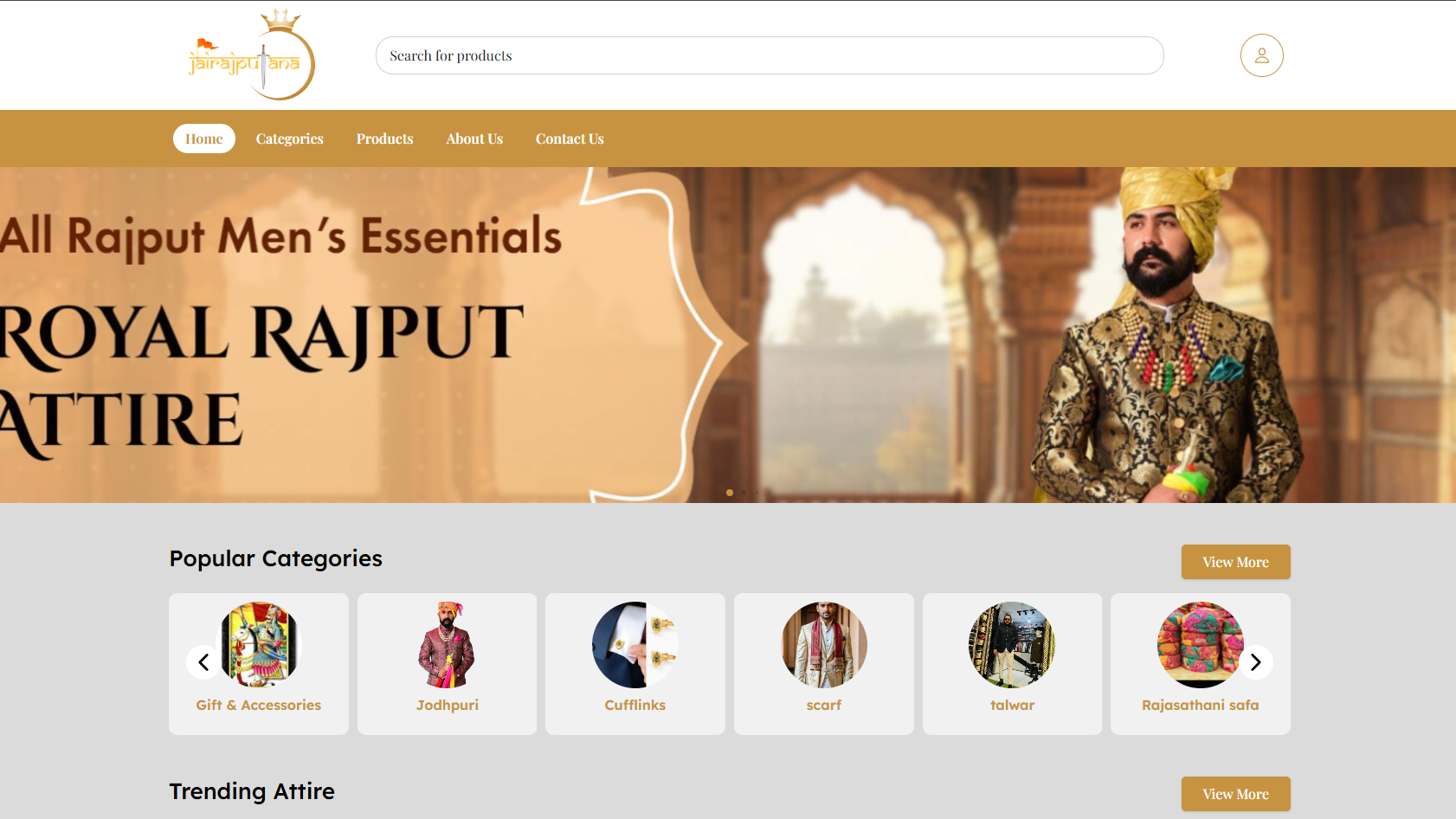Visit the About Us page
Image resolution: width=1456 pixels, height=819 pixels.
474,139
